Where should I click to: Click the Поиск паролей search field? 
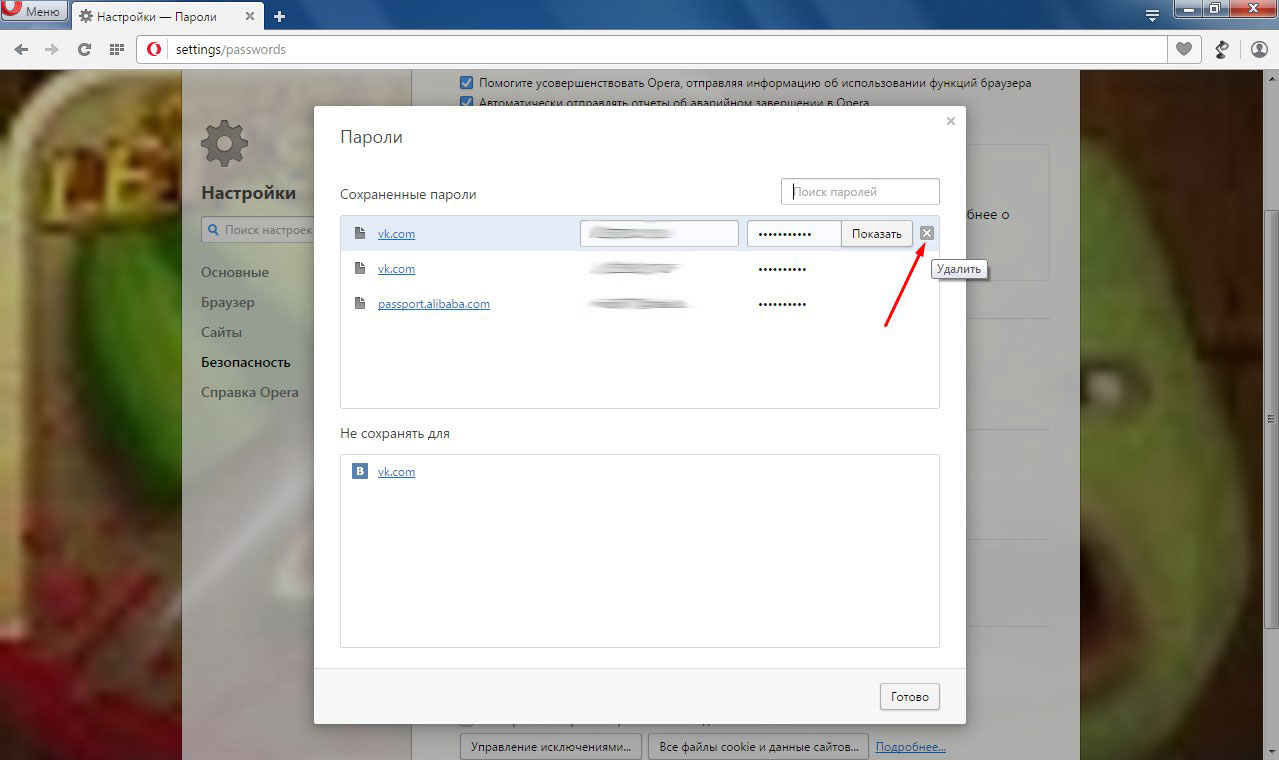(x=860, y=191)
